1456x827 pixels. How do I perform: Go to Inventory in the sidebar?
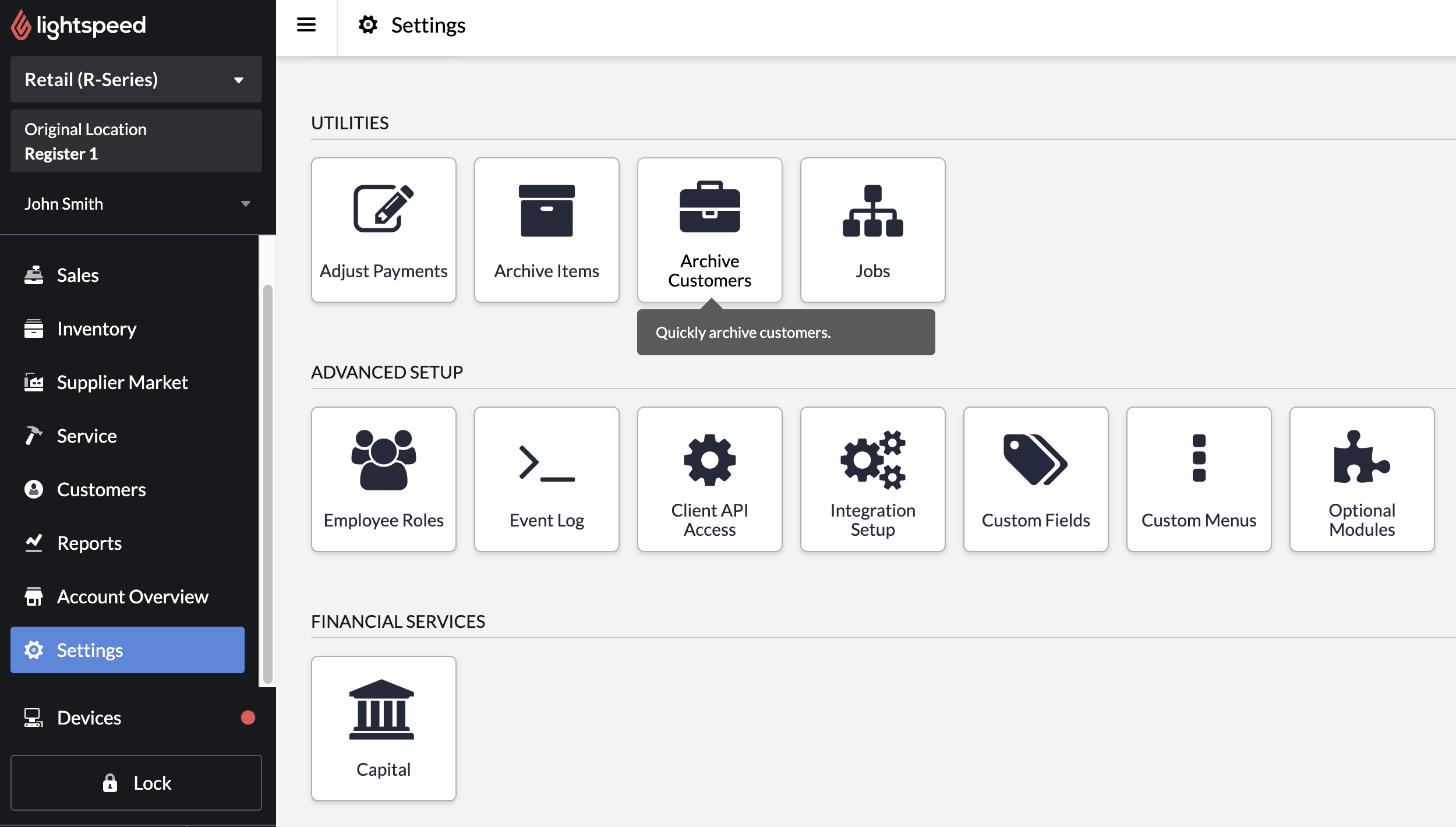click(x=128, y=329)
